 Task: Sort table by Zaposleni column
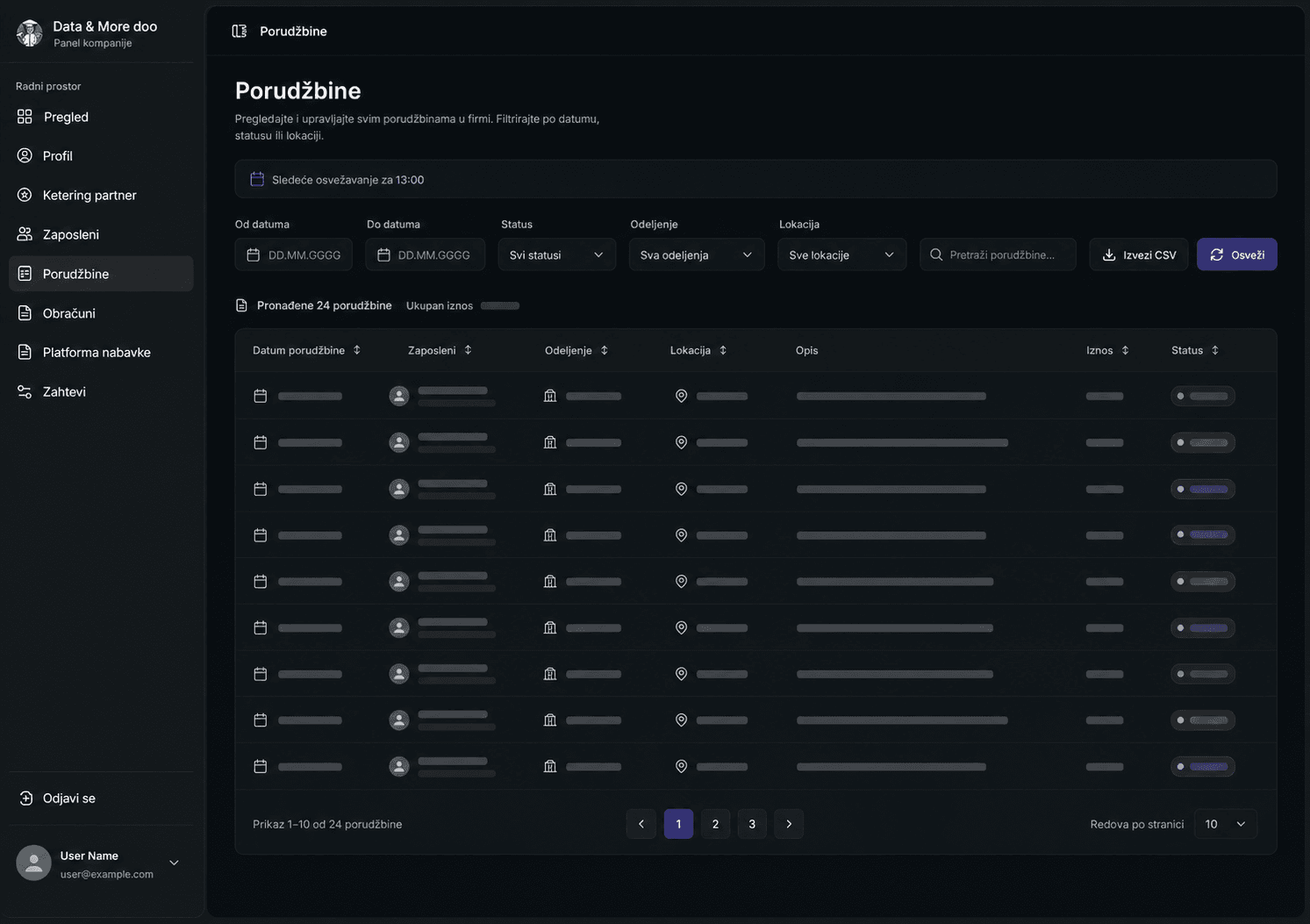point(440,350)
